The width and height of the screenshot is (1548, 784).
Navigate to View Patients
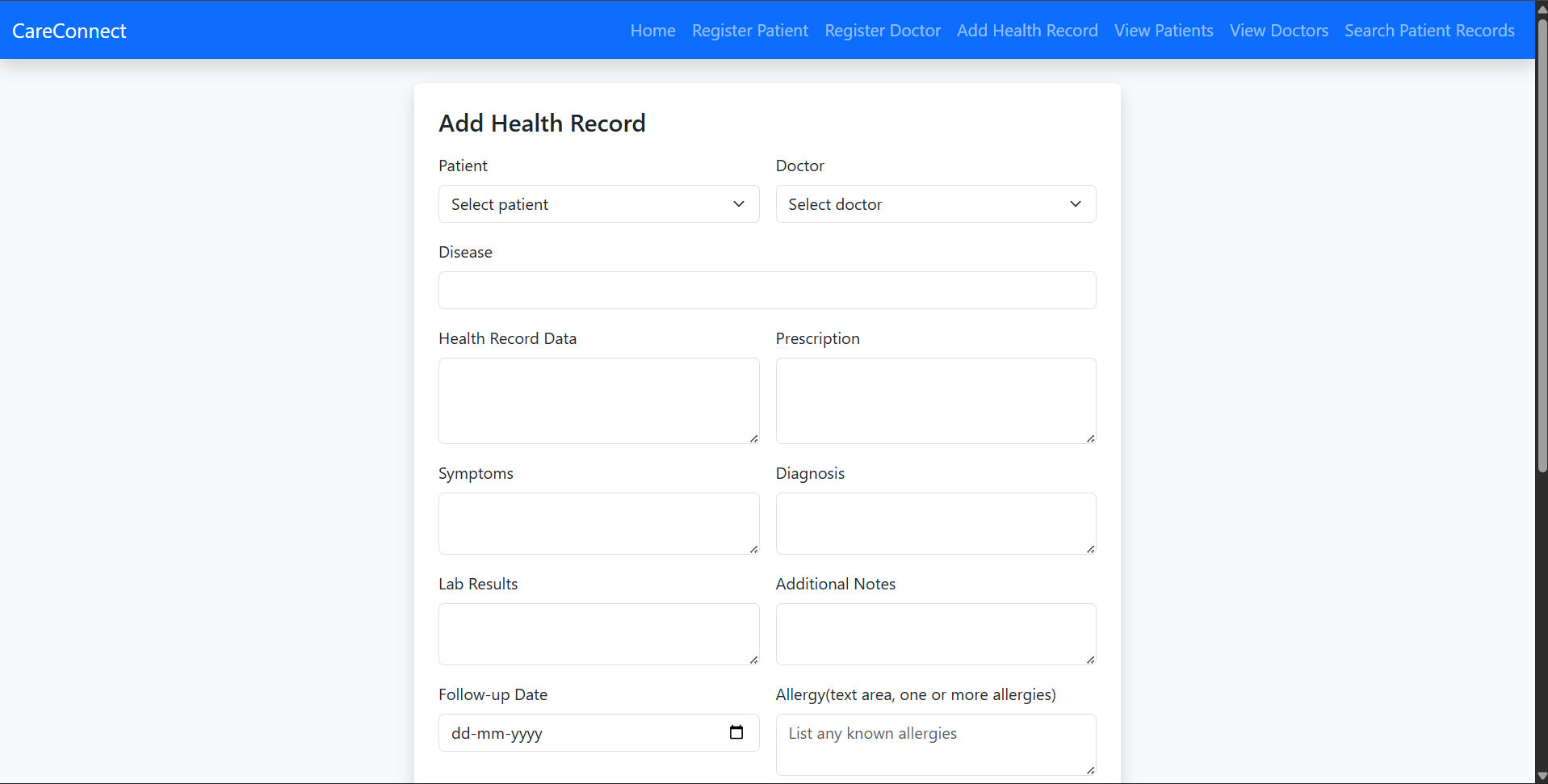click(x=1164, y=31)
